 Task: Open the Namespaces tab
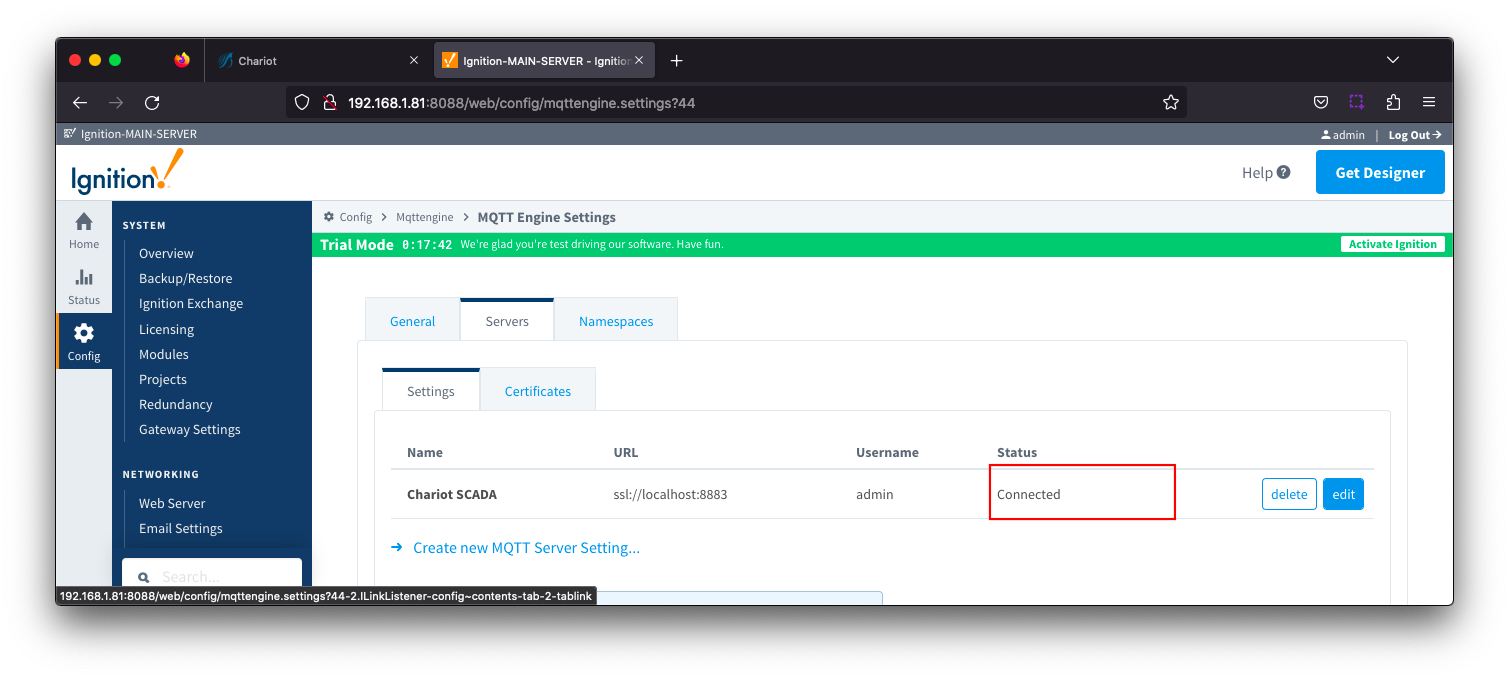point(616,321)
